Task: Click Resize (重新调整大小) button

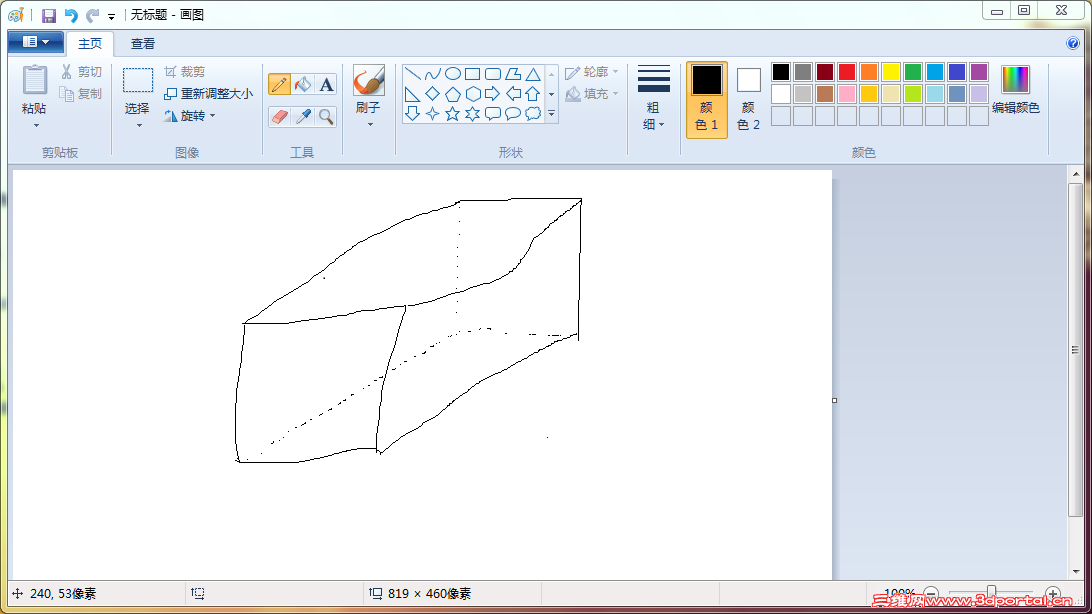Action: [x=208, y=93]
